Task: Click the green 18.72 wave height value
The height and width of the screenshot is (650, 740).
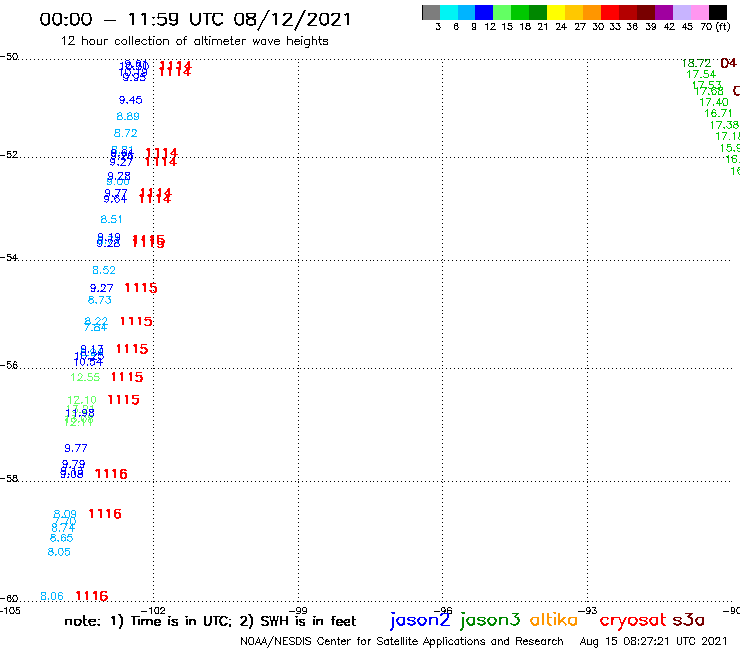Action: click(x=697, y=63)
